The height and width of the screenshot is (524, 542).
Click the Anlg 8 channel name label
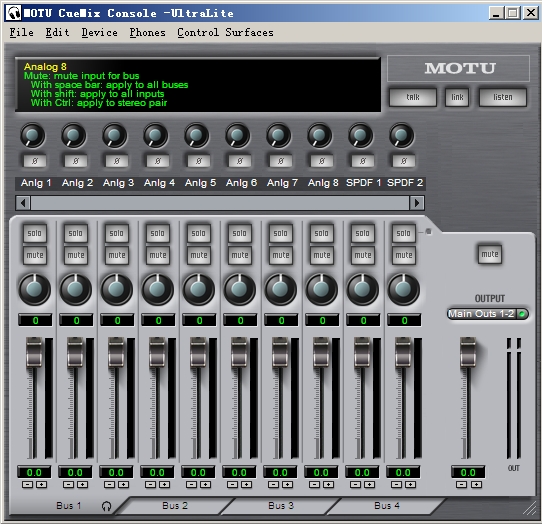click(323, 183)
